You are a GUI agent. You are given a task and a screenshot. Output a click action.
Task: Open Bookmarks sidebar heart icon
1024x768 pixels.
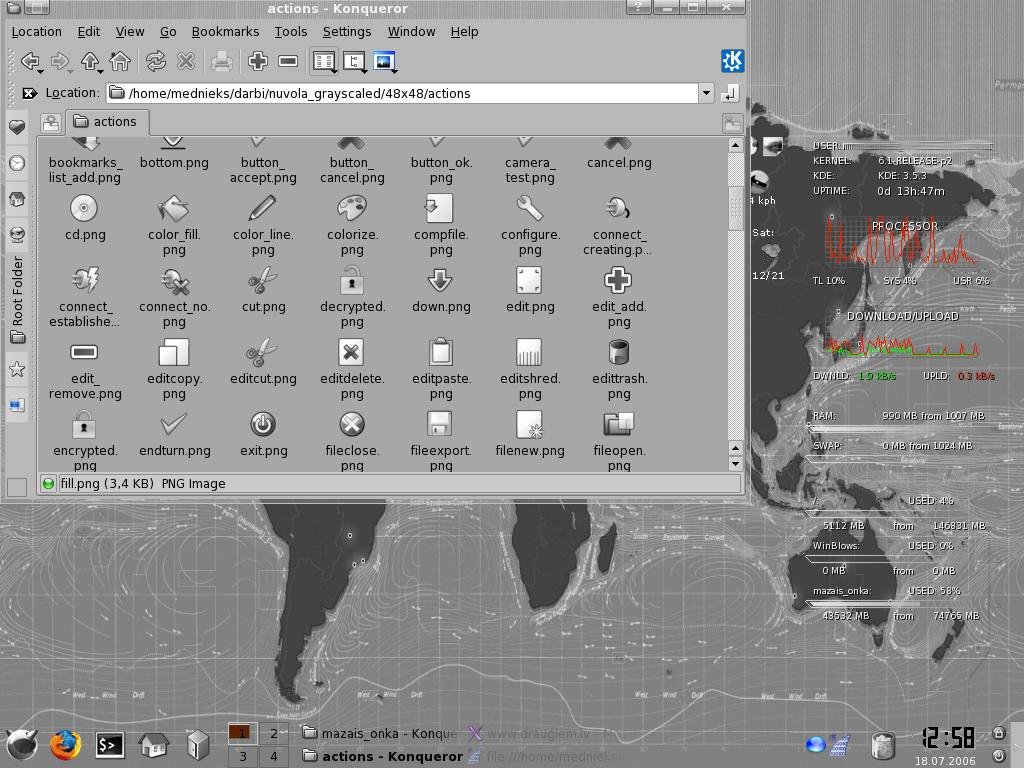coord(17,127)
